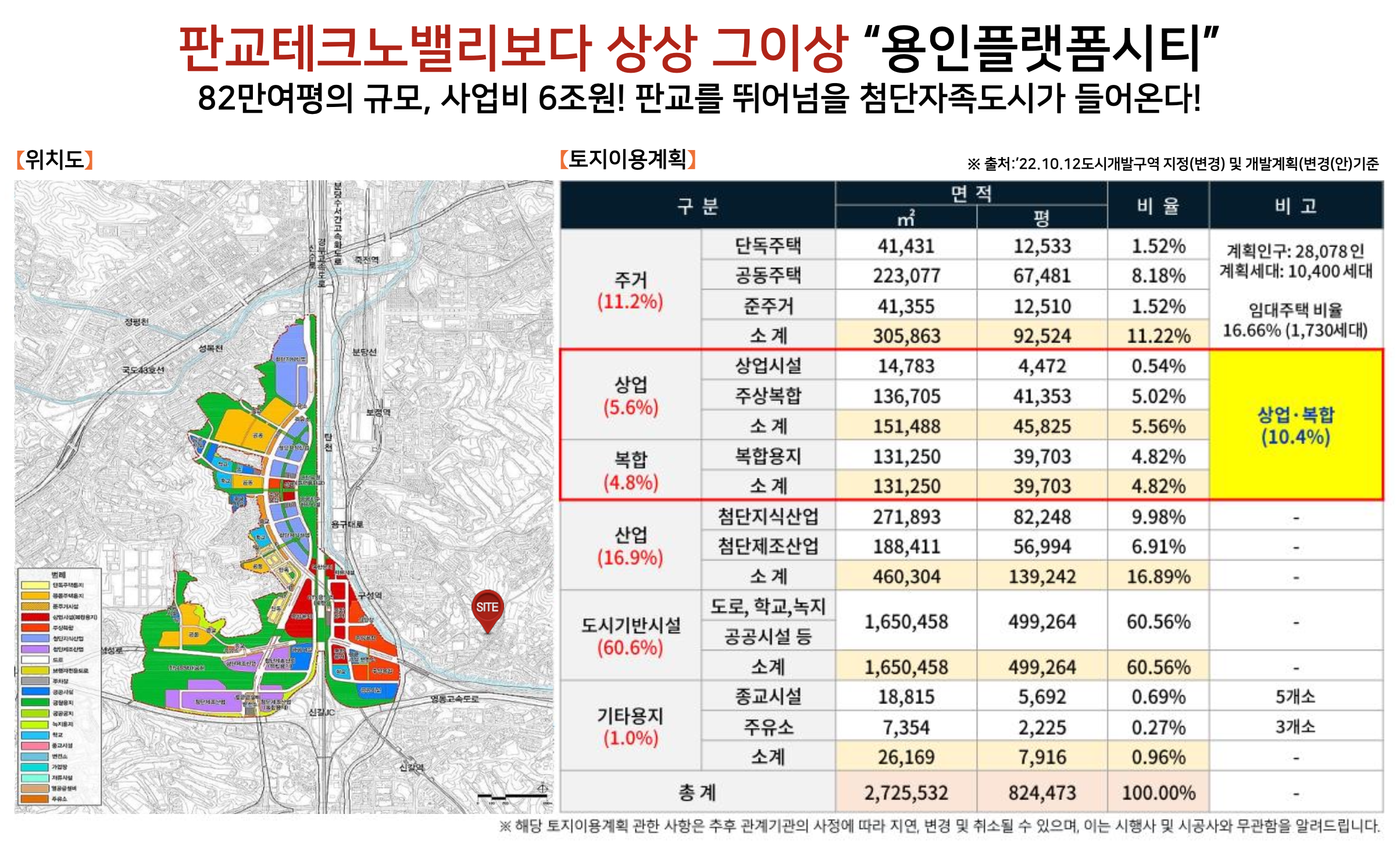Click the 구 분 column header
Screen dimensions: 1400x850
click(x=698, y=206)
